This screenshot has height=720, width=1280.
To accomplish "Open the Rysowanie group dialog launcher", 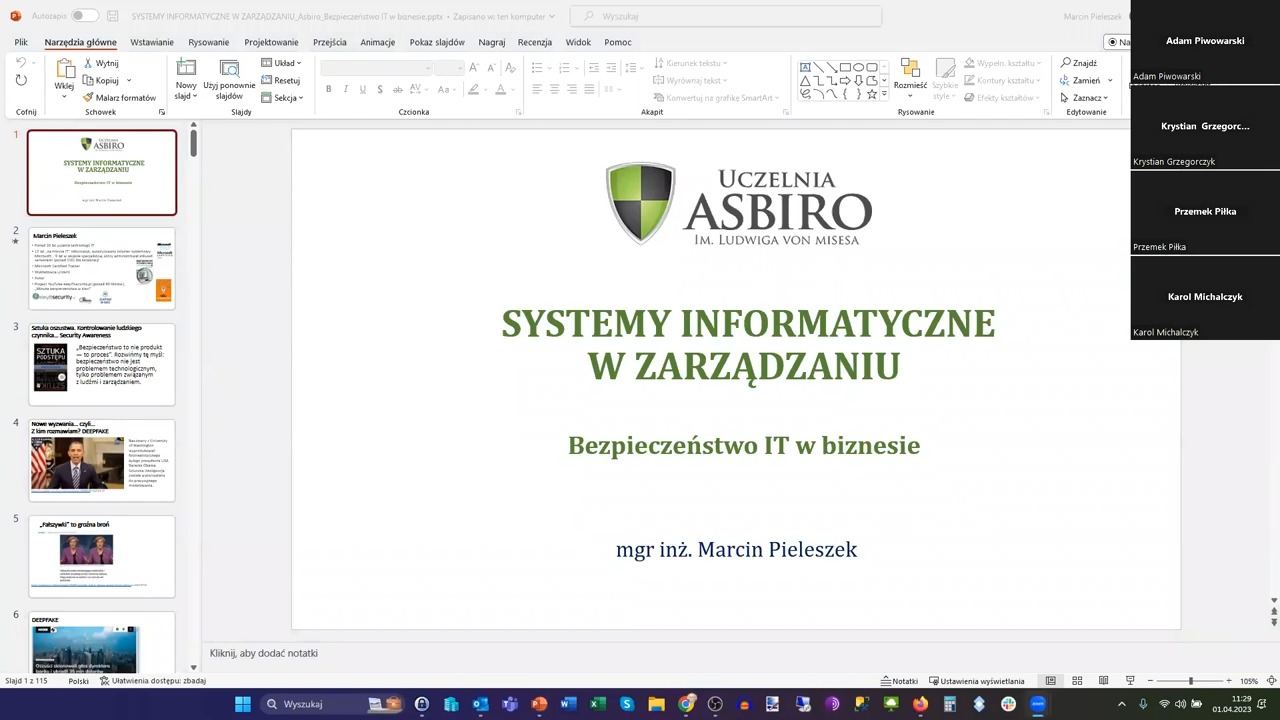I will coord(1045,112).
